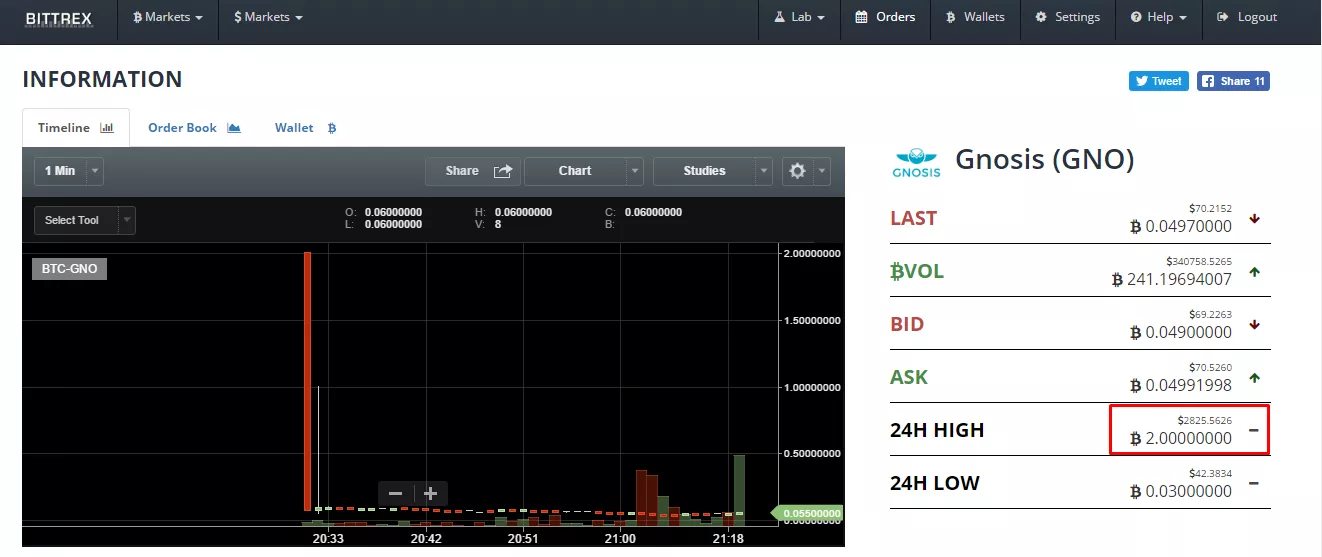Open the Orders page

885,17
